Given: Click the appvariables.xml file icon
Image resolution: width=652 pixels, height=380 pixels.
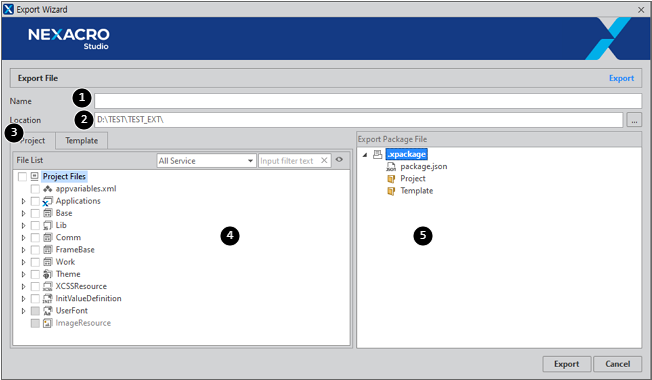Looking at the screenshot, I should coord(48,189).
